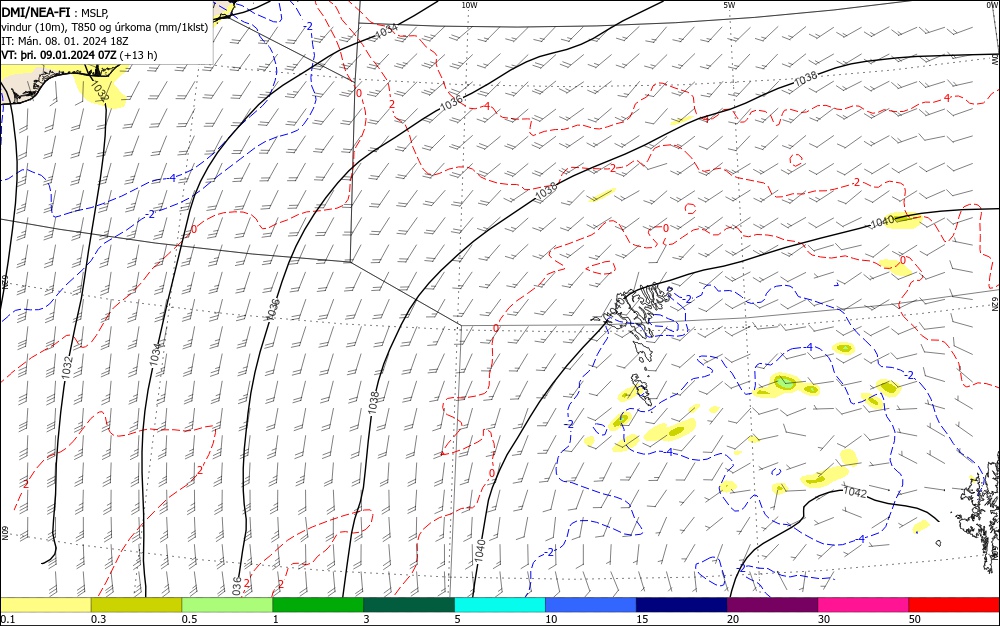Click the "VT: þri. 09.01.2024 07Z" valid time
This screenshot has width=1000, height=626.
click(x=59, y=55)
